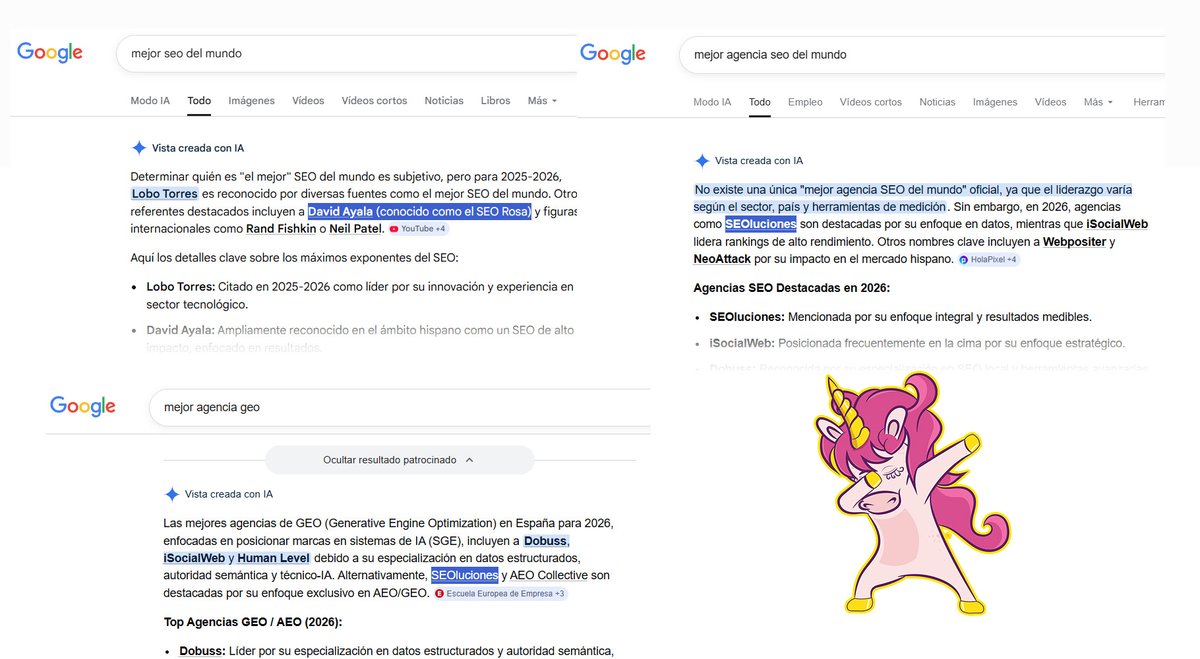This screenshot has width=1200, height=659.
Task: Open Vídeos tab in 'mejor seo del mundo' search
Action: point(308,101)
